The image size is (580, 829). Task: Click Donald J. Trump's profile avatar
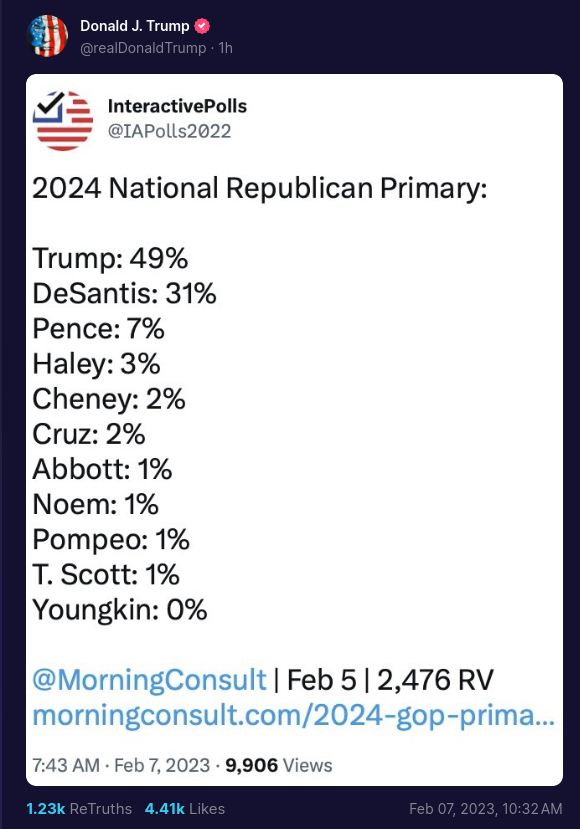[x=47, y=36]
